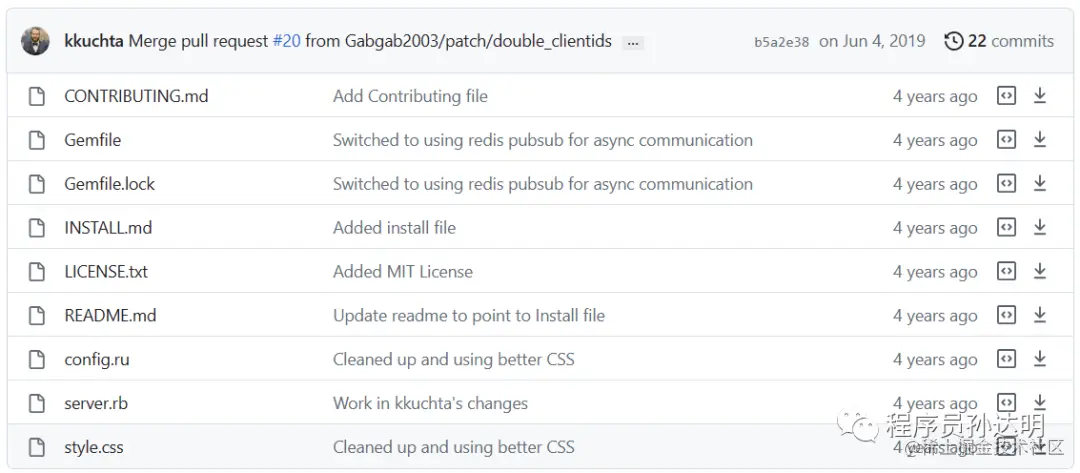Open the Gemfile.lock file
The image size is (1080, 473).
(110, 184)
